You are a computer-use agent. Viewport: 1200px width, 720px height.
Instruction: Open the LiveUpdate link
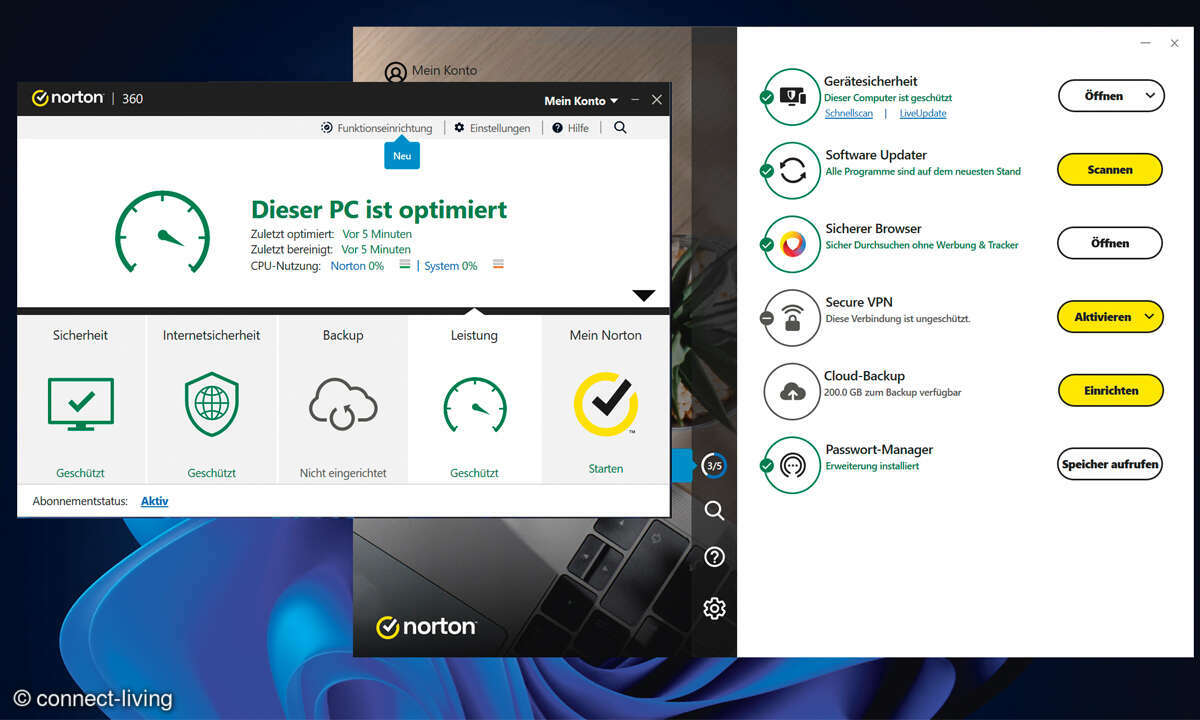(923, 114)
